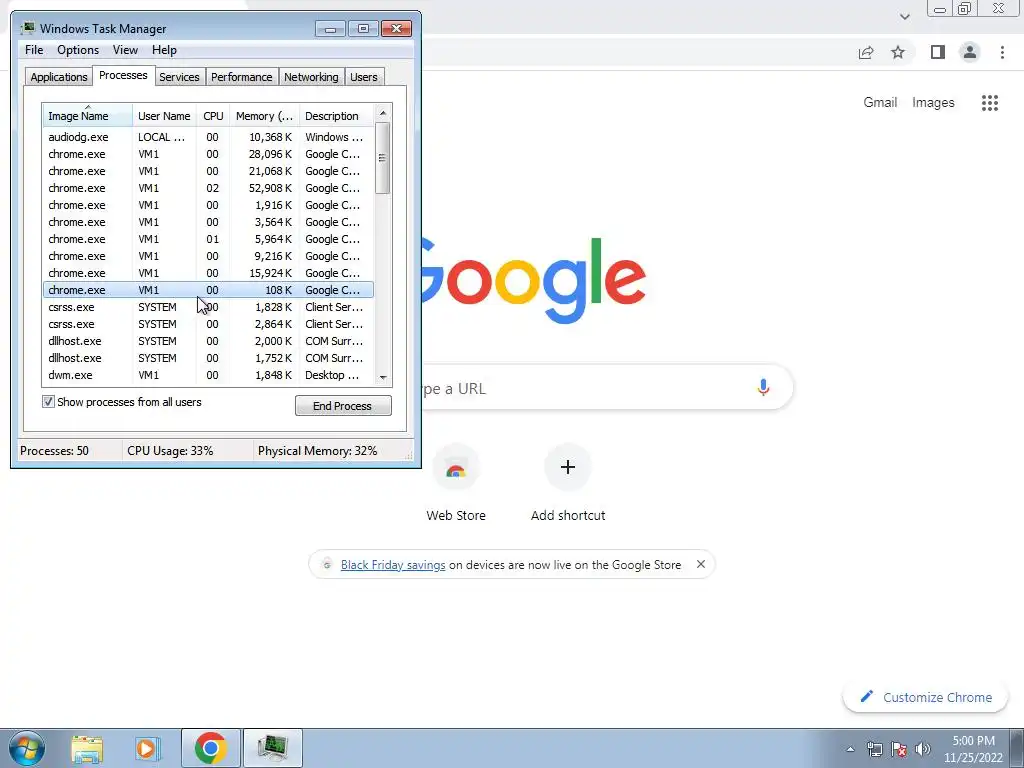Open Google Images link
Viewport: 1024px width, 768px height.
(933, 103)
